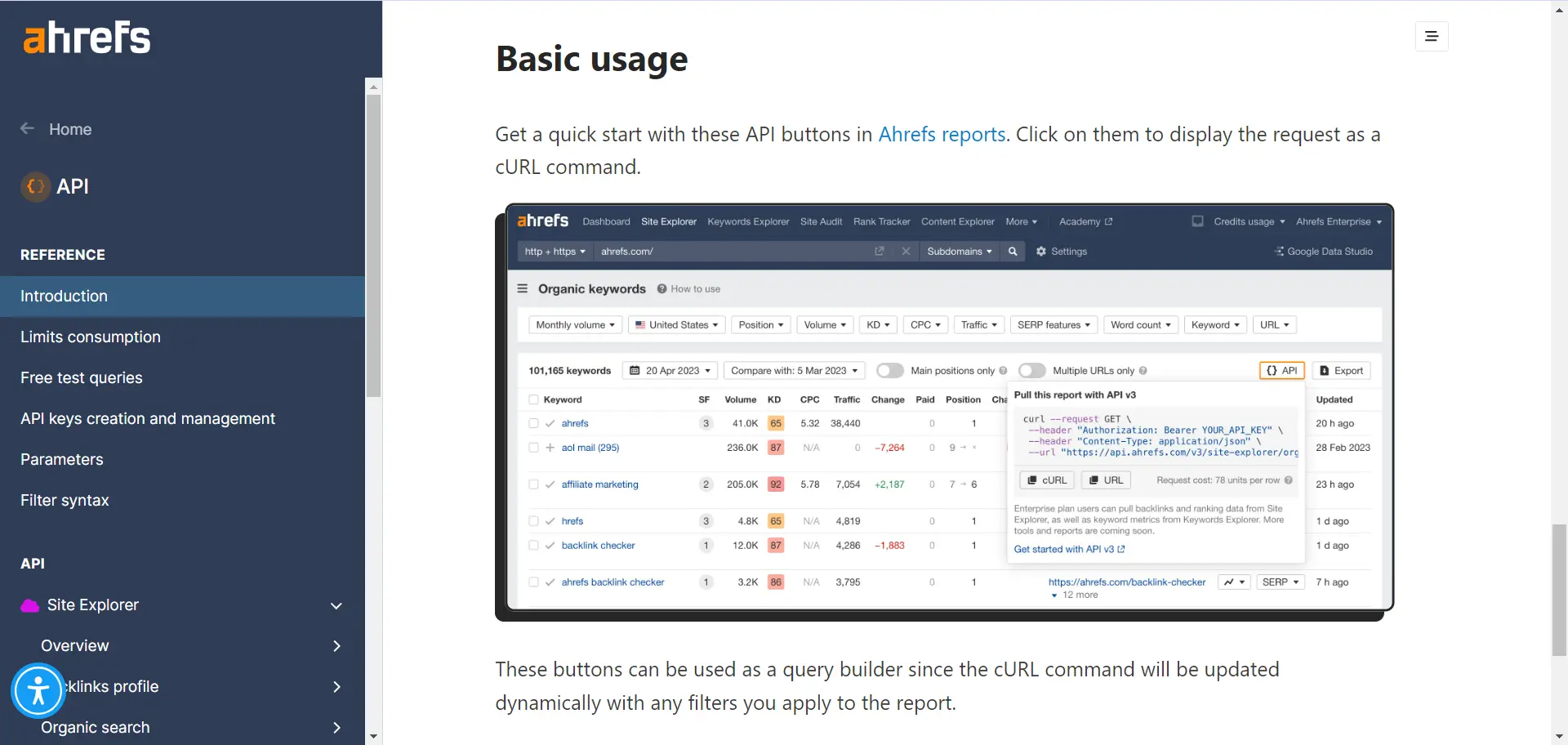Expand the Overview submenu arrow

coord(336,646)
